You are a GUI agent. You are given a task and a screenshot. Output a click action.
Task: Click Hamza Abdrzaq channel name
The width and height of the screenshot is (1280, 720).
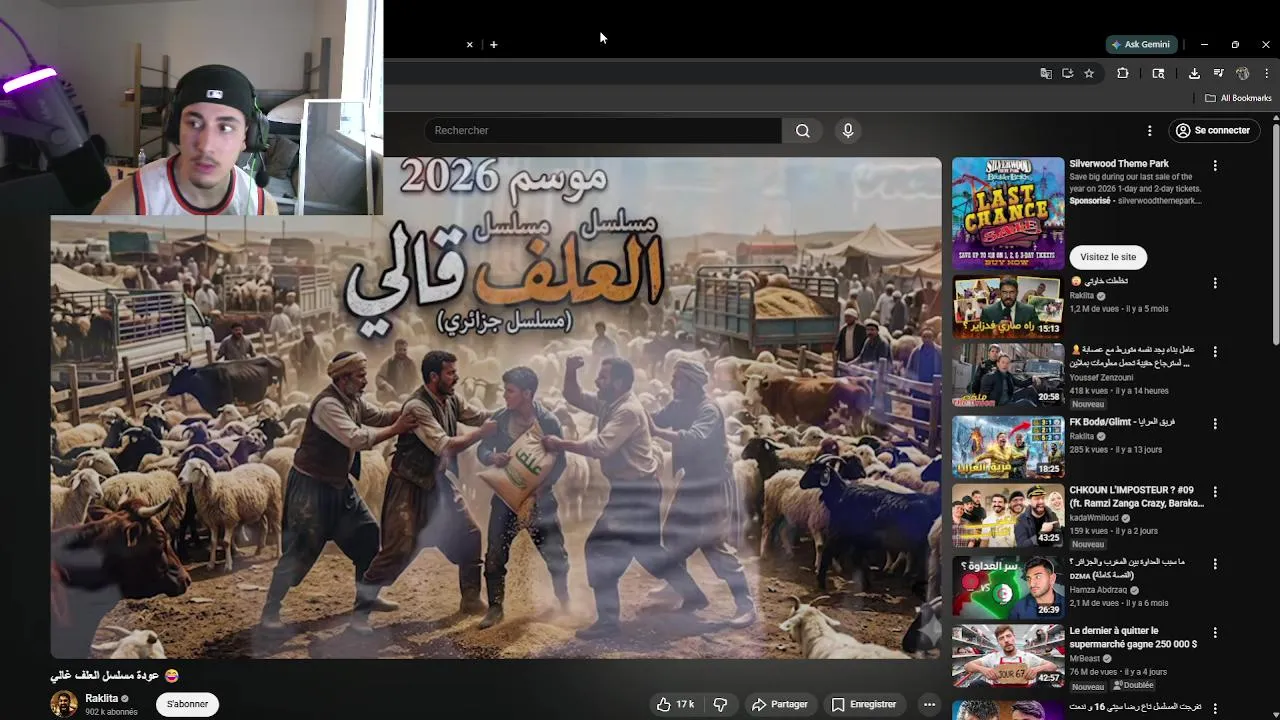(x=1097, y=590)
